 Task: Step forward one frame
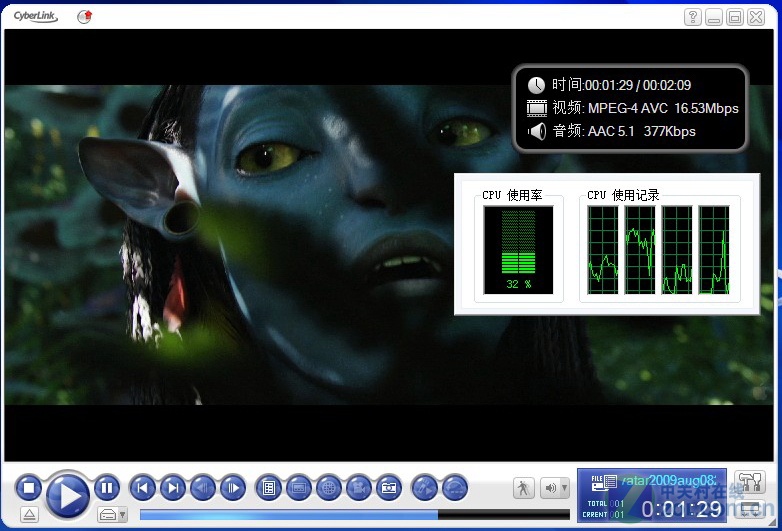point(233,488)
